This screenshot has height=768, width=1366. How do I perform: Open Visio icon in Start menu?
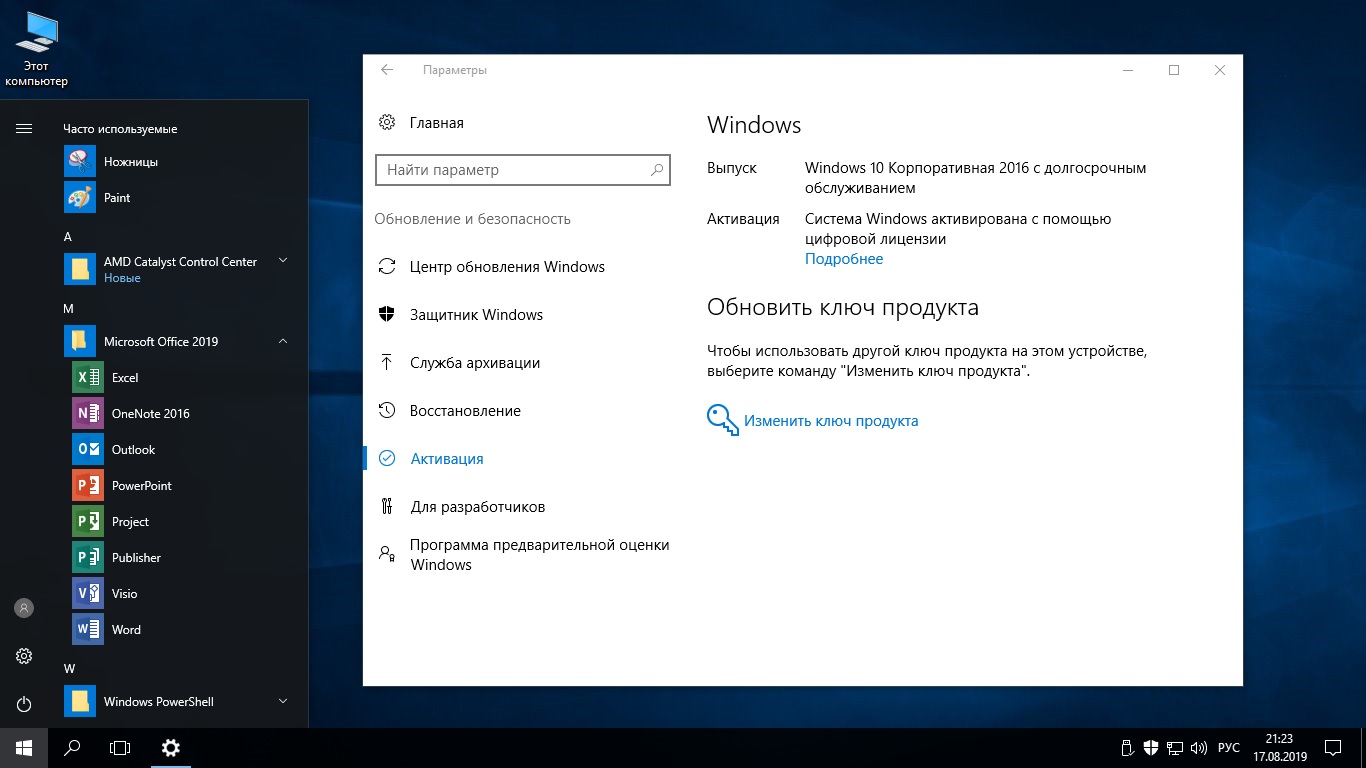pos(88,593)
